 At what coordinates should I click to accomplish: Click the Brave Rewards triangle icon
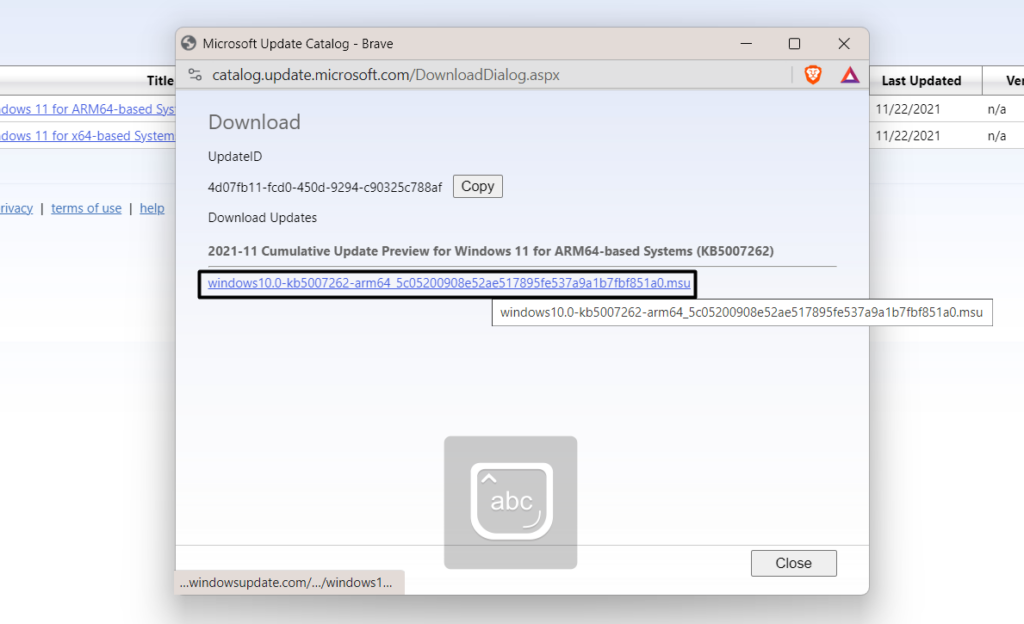850,75
